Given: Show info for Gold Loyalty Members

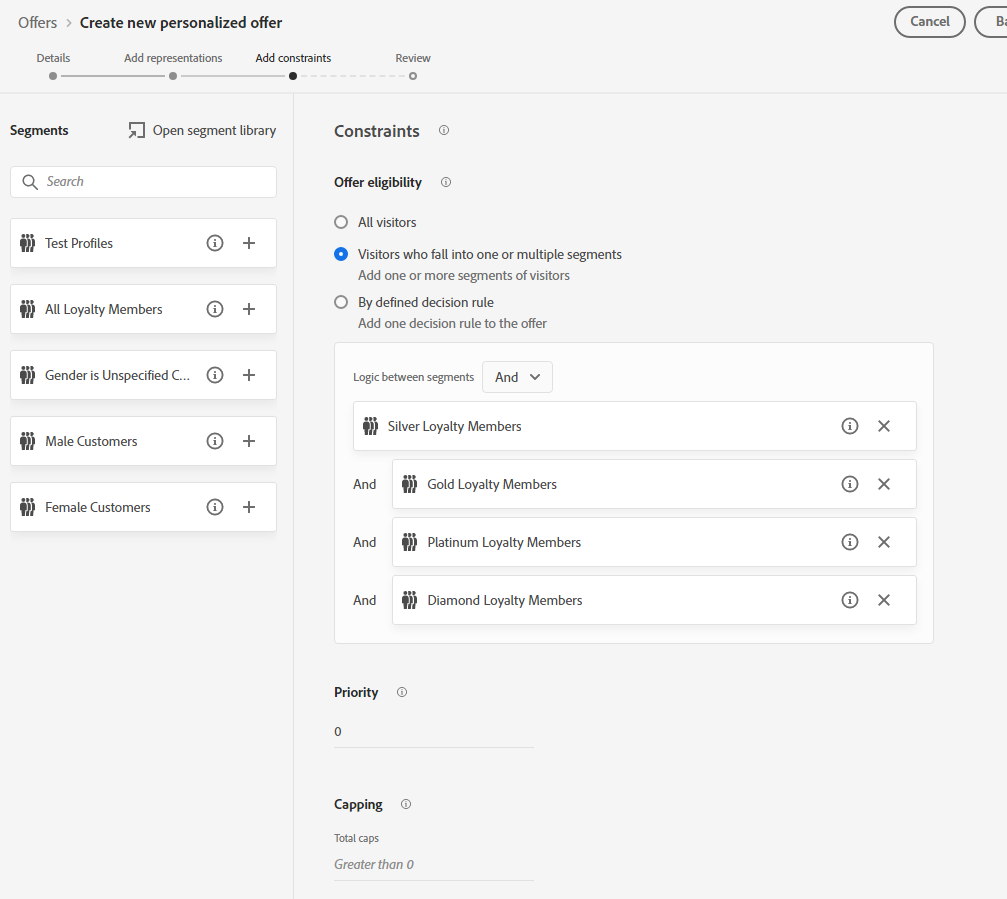Looking at the screenshot, I should [x=850, y=484].
